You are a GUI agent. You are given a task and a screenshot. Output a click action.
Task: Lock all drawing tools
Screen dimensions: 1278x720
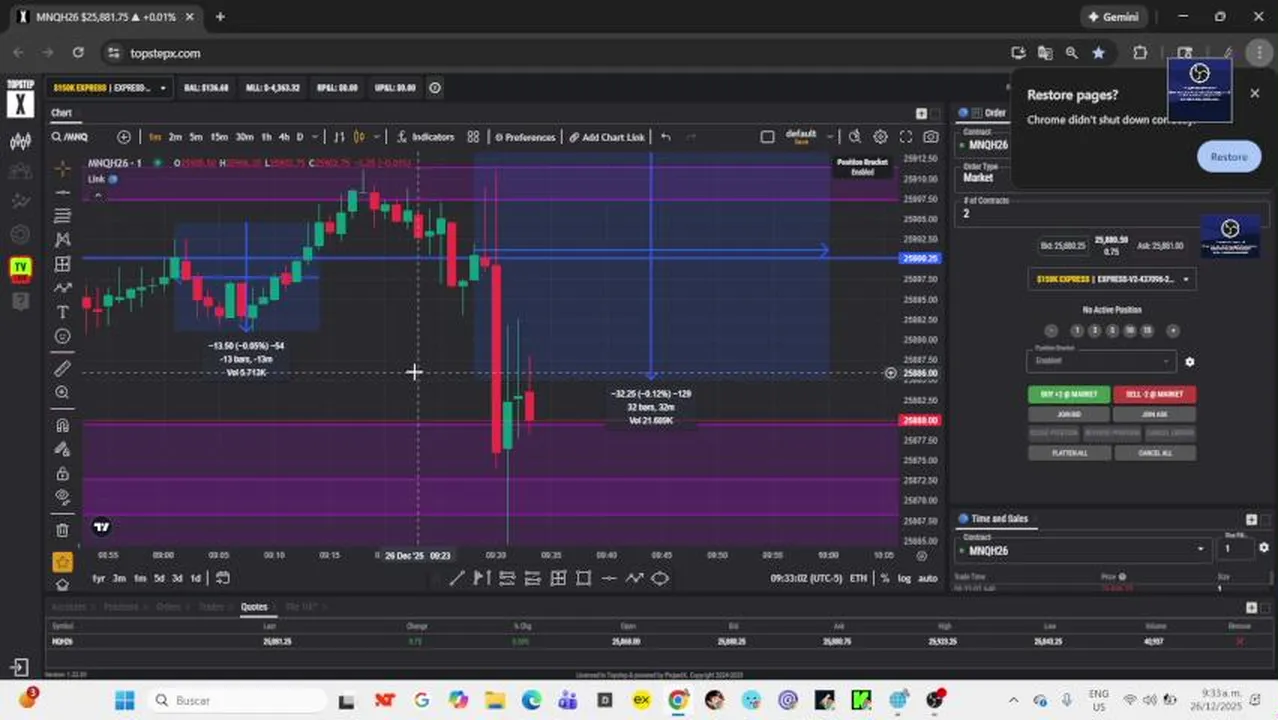[62, 473]
